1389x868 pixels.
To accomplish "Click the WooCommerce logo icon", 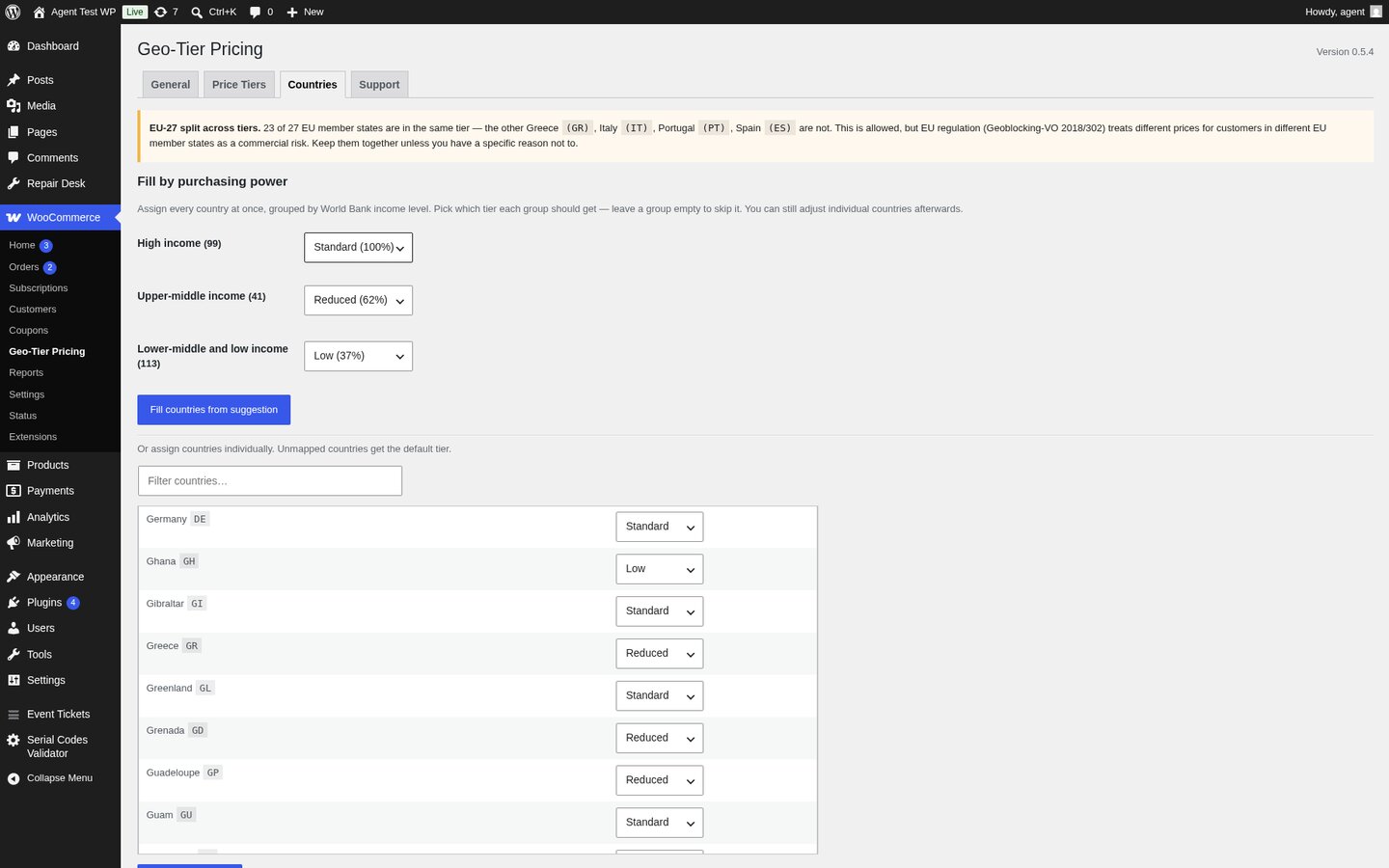I will [x=14, y=218].
